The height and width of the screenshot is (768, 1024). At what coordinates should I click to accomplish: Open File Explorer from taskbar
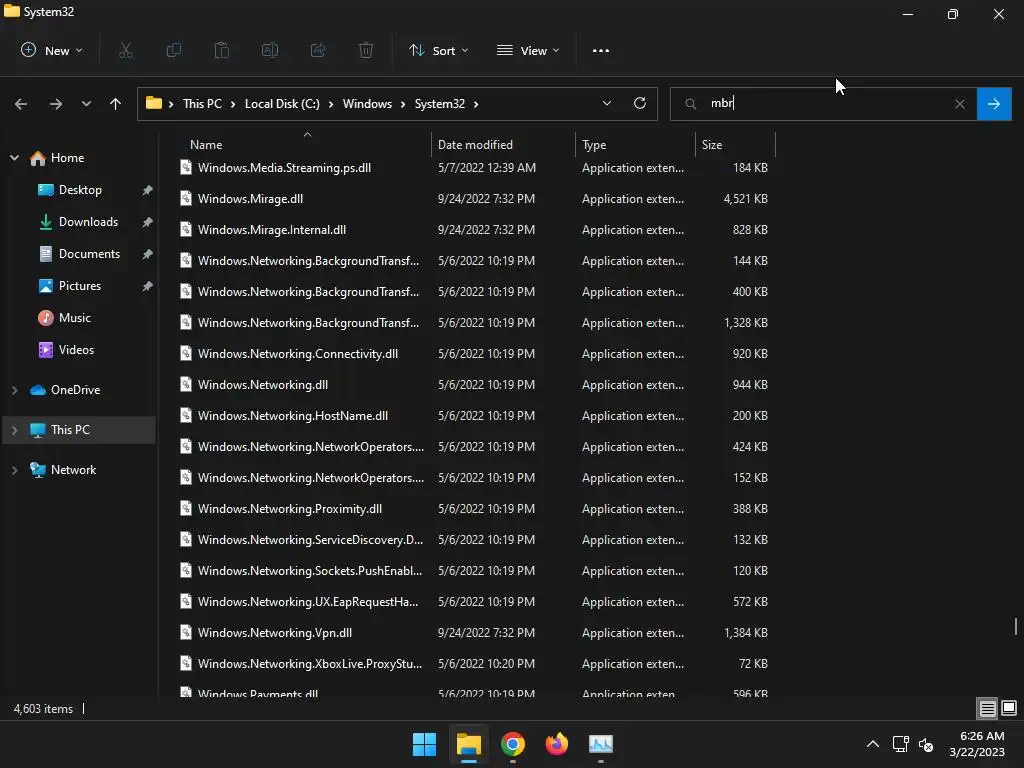pyautogui.click(x=469, y=744)
